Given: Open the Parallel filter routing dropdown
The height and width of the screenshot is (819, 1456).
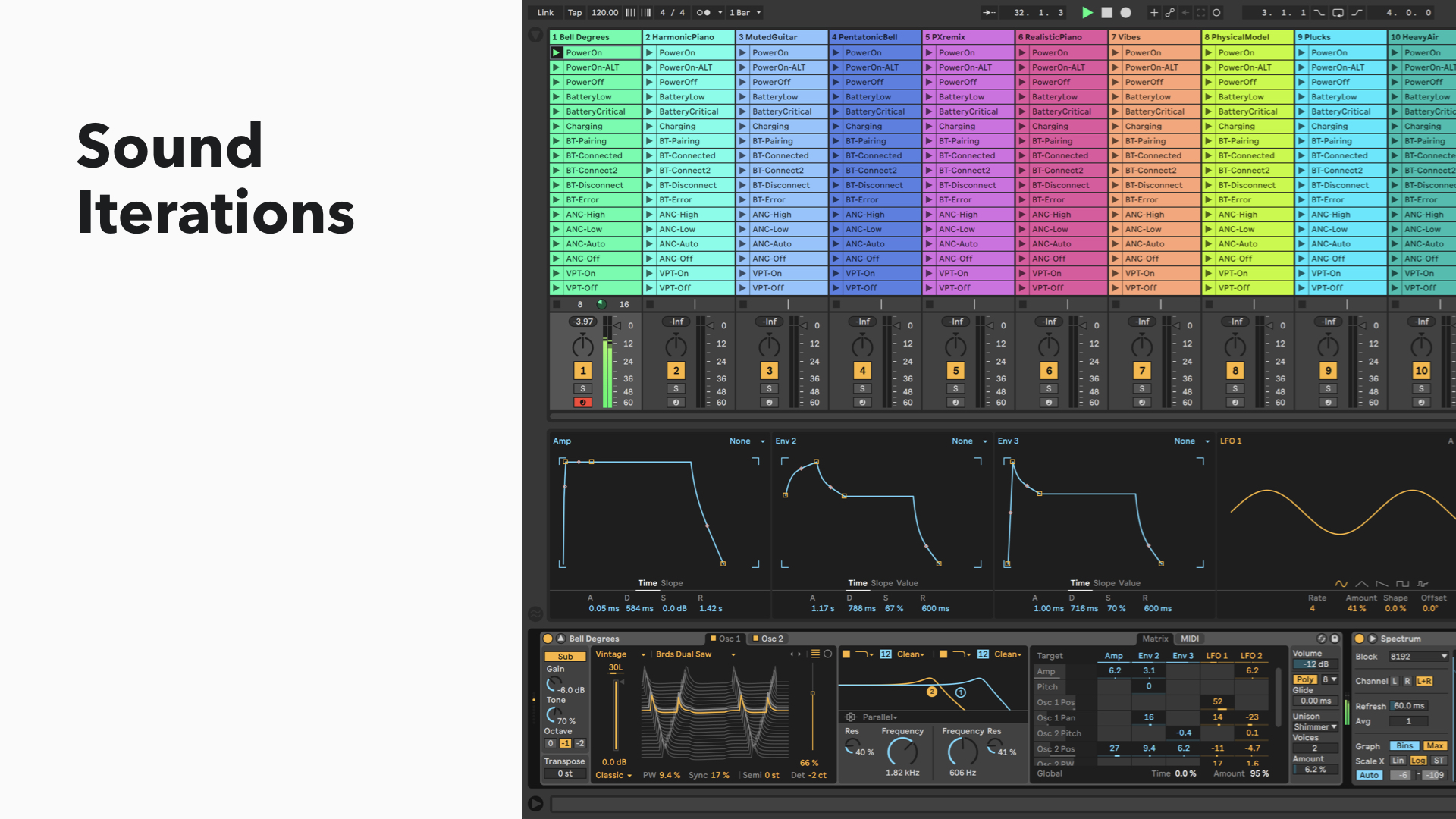Looking at the screenshot, I should click(880, 717).
